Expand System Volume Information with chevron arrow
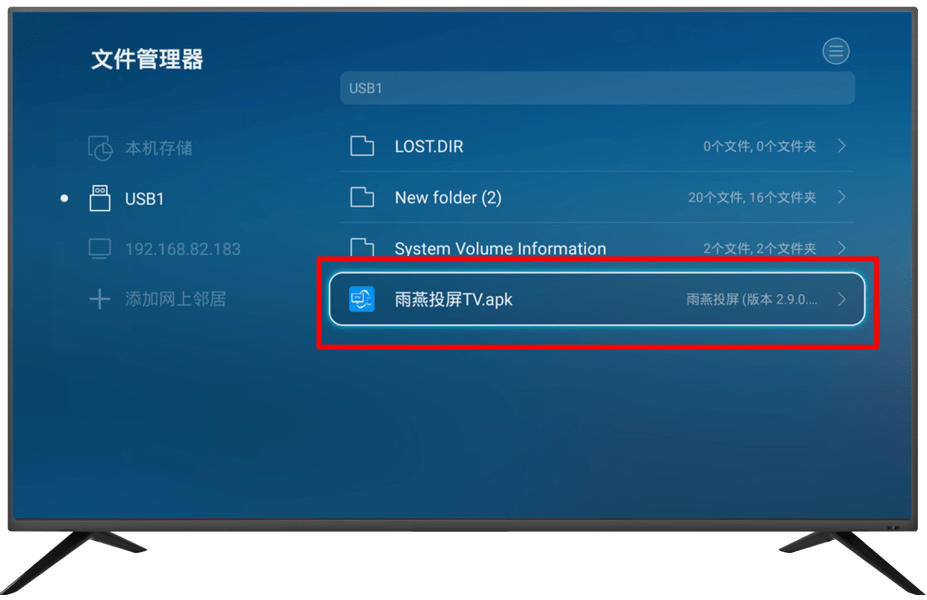The width and height of the screenshot is (927, 600). click(x=842, y=248)
